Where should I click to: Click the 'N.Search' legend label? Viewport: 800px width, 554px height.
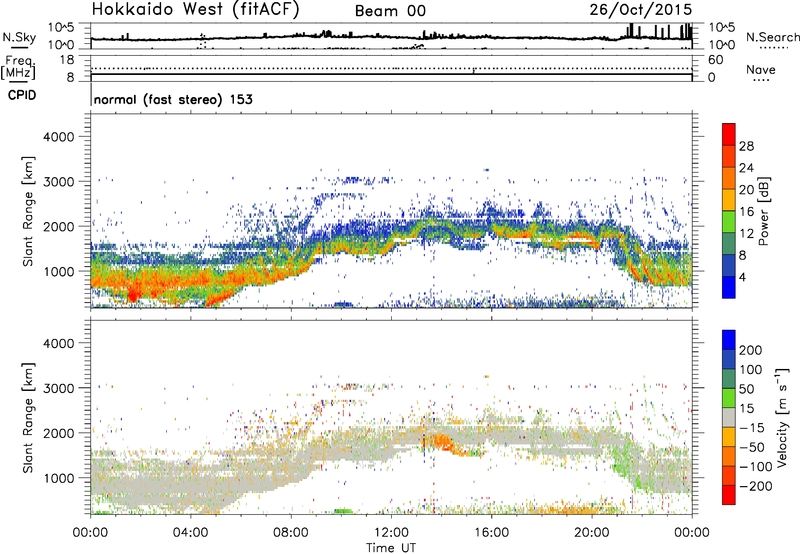coord(772,37)
